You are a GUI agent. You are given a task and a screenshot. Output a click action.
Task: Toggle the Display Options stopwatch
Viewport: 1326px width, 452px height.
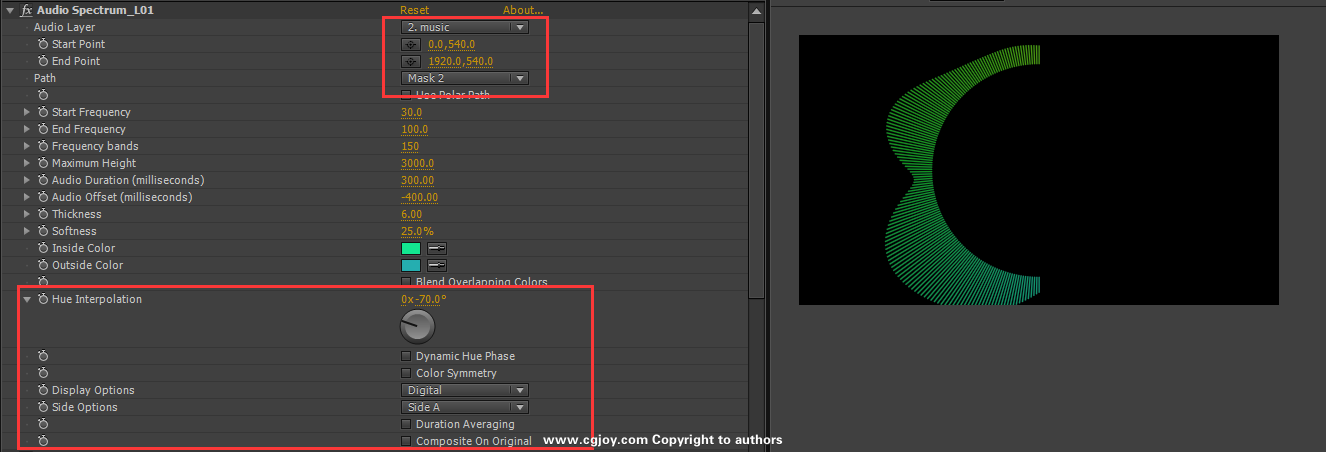pos(43,390)
